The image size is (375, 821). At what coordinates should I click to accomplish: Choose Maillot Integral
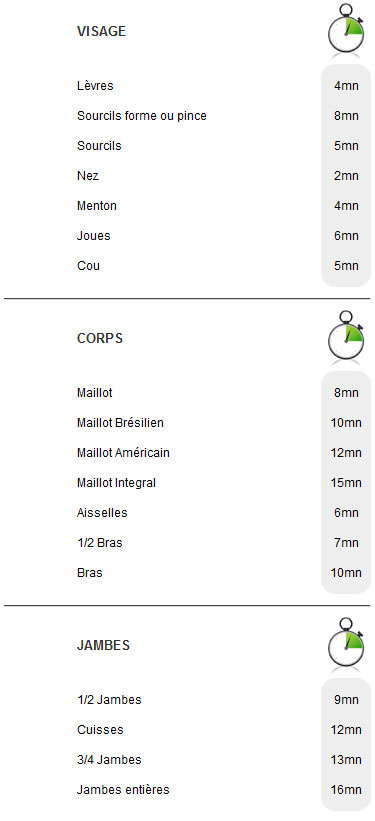pos(116,483)
